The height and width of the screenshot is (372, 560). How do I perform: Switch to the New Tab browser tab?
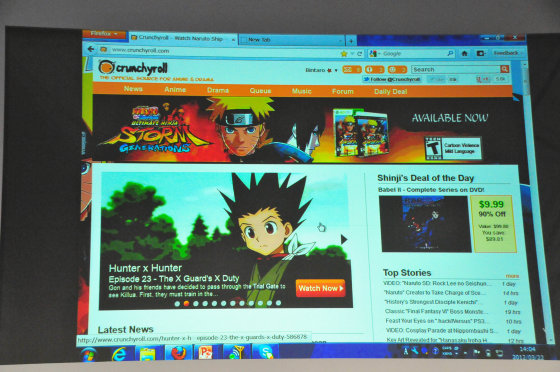pyautogui.click(x=291, y=40)
